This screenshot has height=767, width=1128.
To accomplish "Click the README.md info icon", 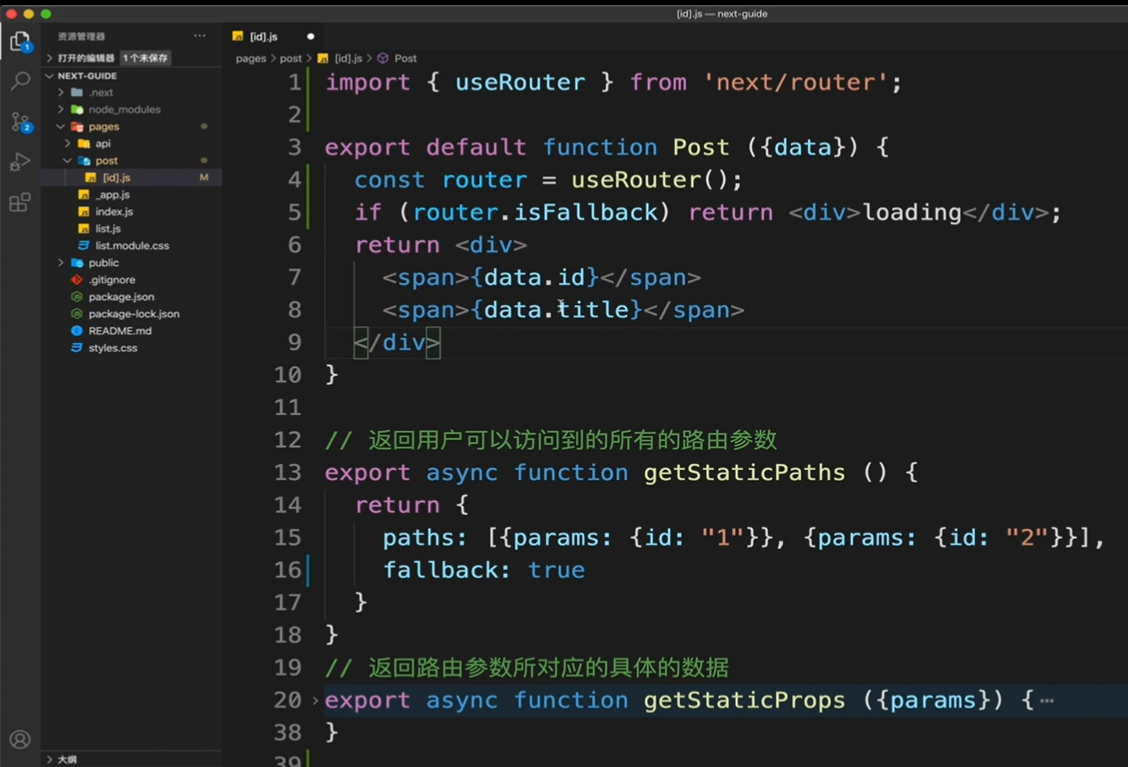I will tap(77, 331).
